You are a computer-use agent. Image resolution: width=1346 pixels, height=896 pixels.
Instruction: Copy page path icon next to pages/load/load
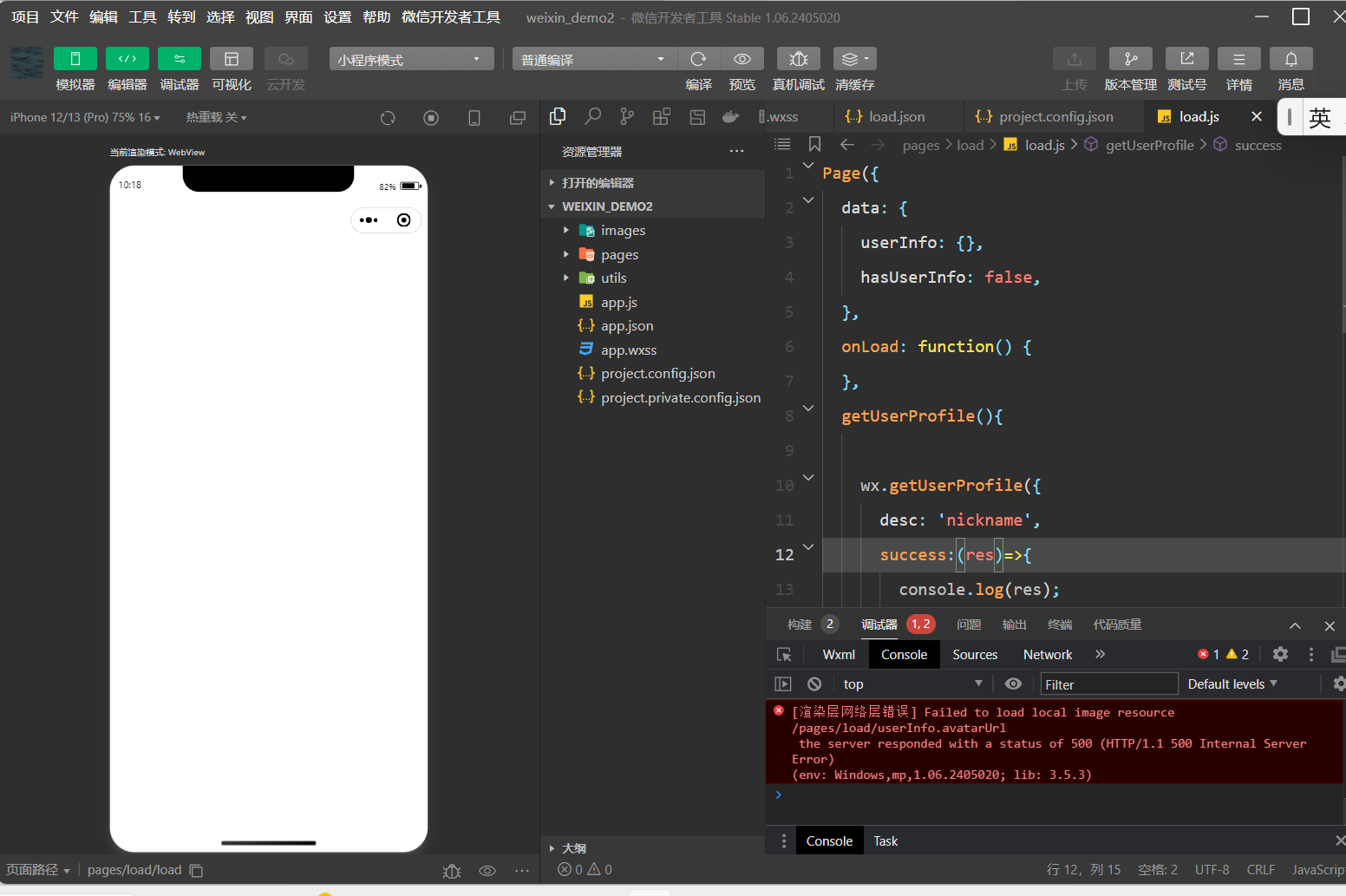197,870
